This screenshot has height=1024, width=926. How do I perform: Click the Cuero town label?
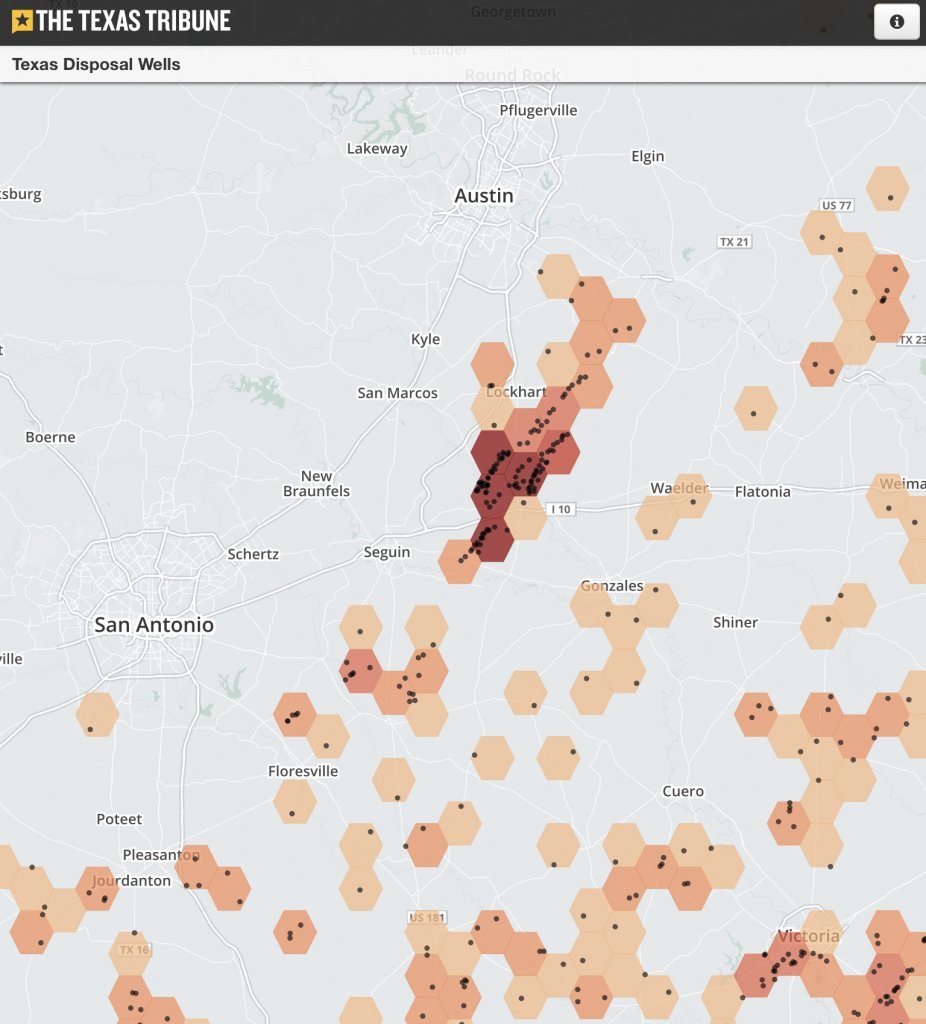[683, 791]
